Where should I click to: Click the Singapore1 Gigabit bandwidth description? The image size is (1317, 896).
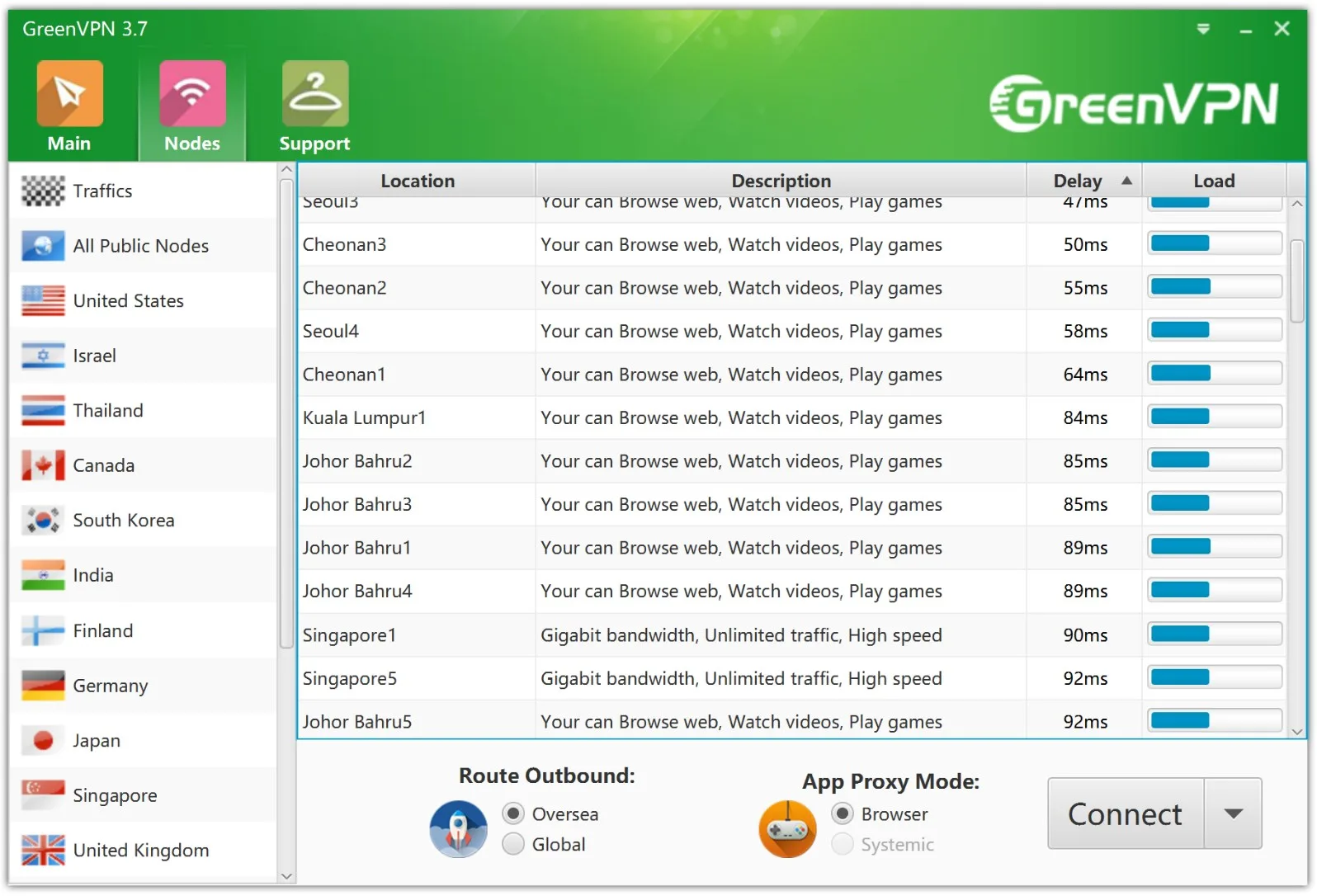pos(741,635)
